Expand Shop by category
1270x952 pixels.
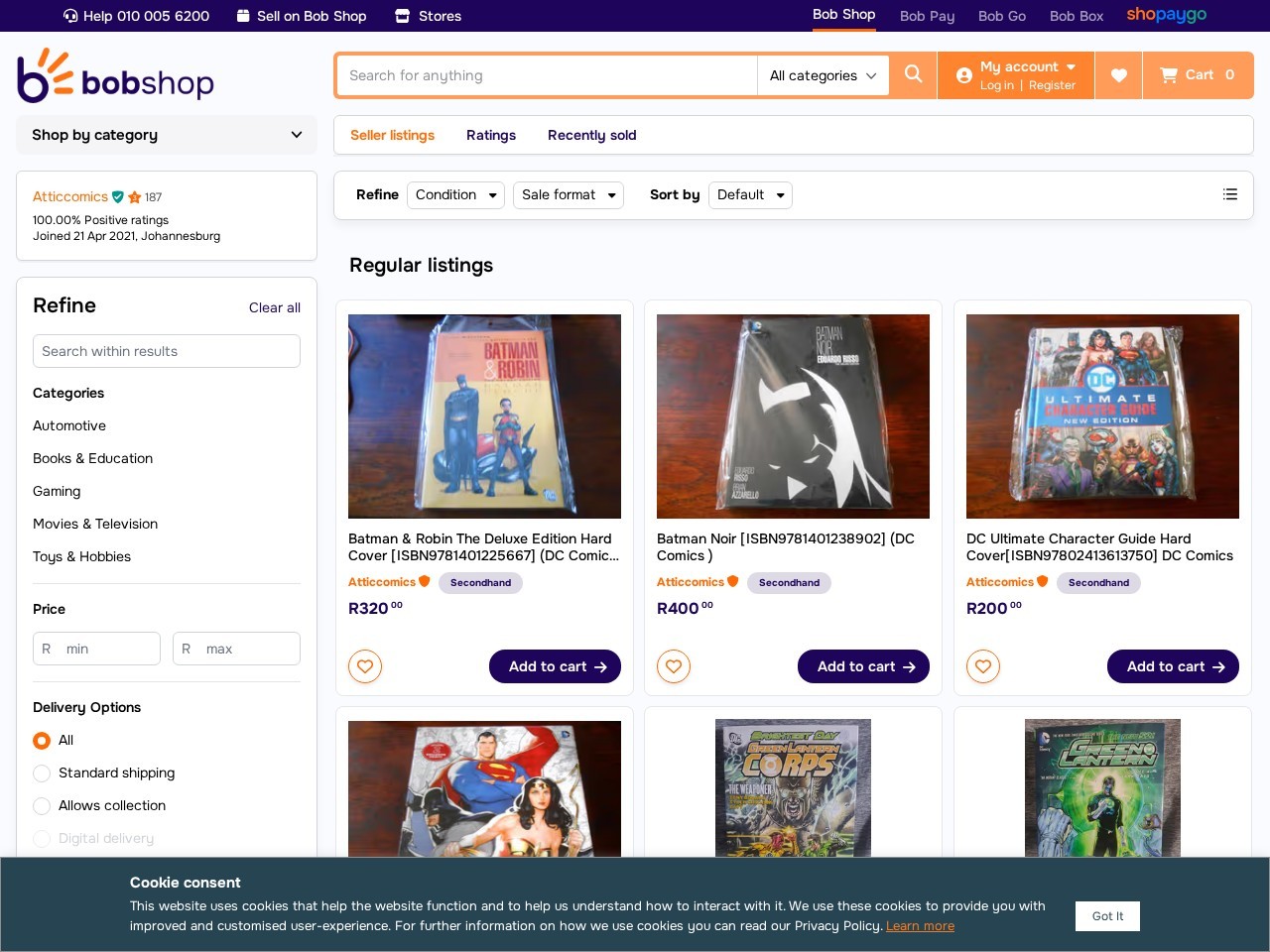pyautogui.click(x=167, y=135)
